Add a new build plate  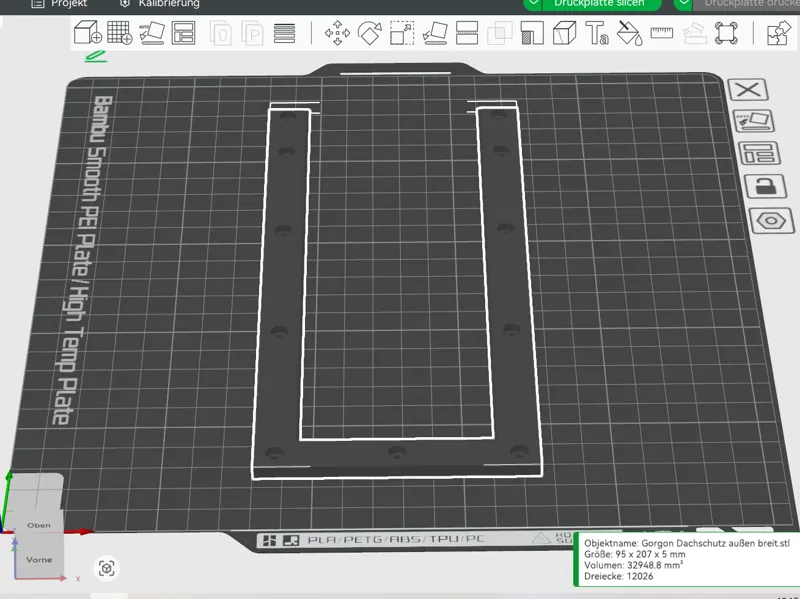pos(120,33)
